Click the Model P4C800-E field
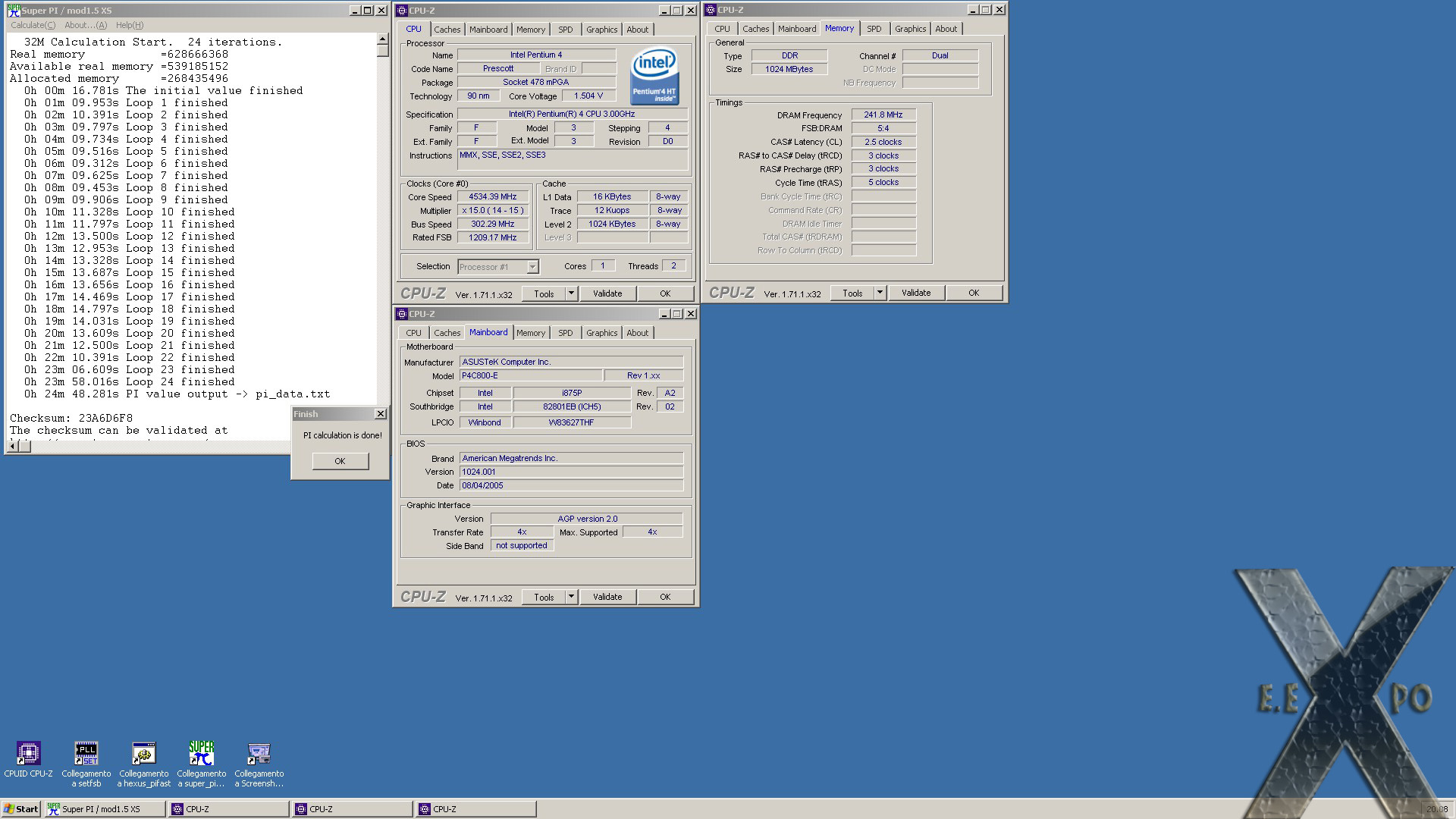This screenshot has width=1456, height=819. coord(531,375)
